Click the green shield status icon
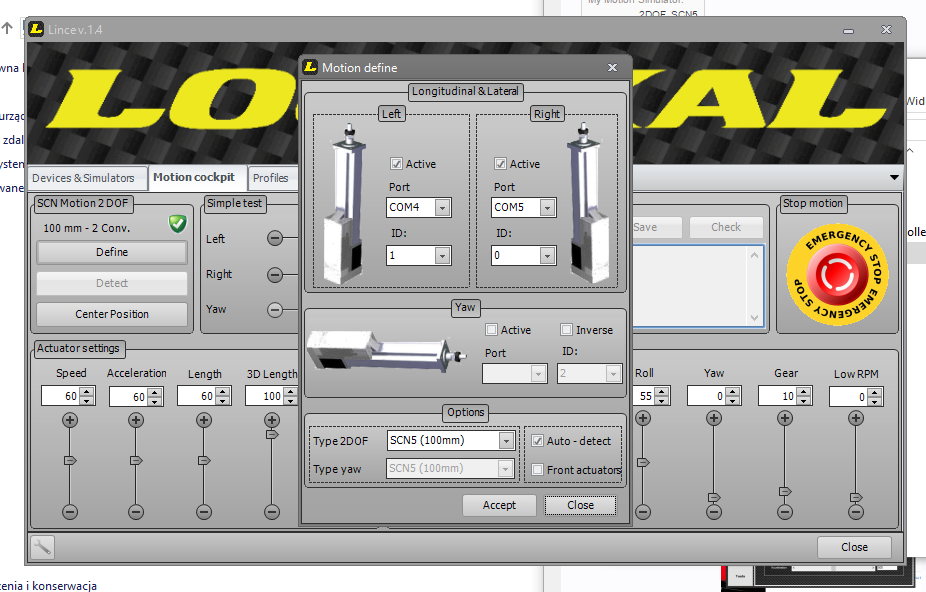Viewport: 926px width, 592px height. 177,224
